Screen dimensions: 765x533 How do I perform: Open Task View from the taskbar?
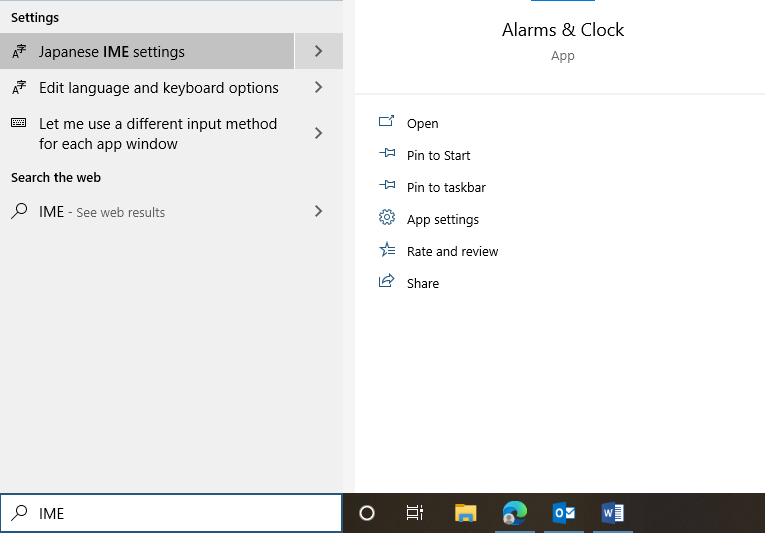pos(415,513)
